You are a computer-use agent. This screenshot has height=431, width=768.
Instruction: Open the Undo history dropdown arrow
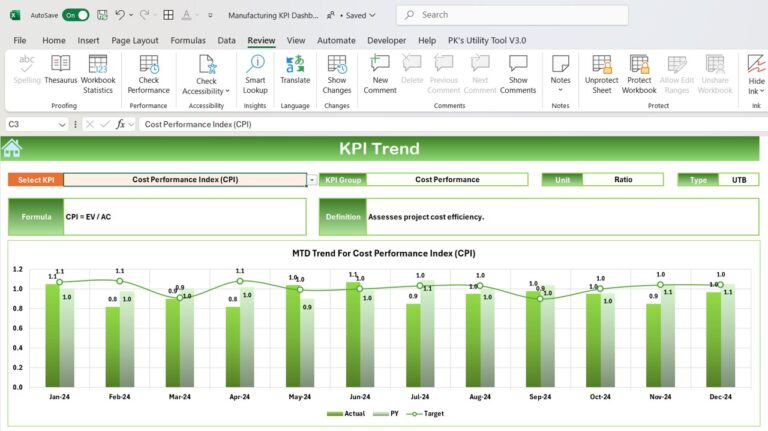[x=131, y=15]
